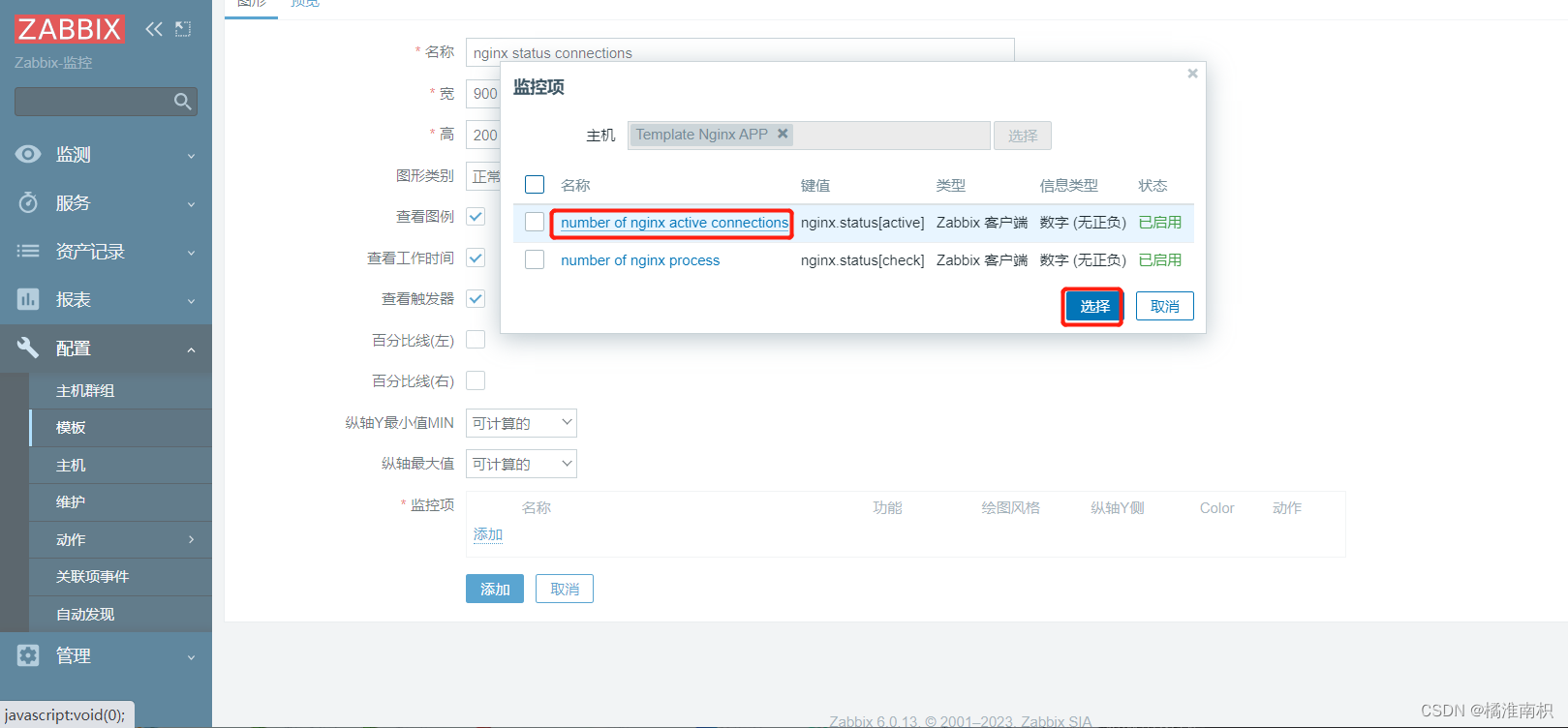Toggle sidebar hide (kiosk) icon
This screenshot has width=1568, height=728.
coord(183,29)
